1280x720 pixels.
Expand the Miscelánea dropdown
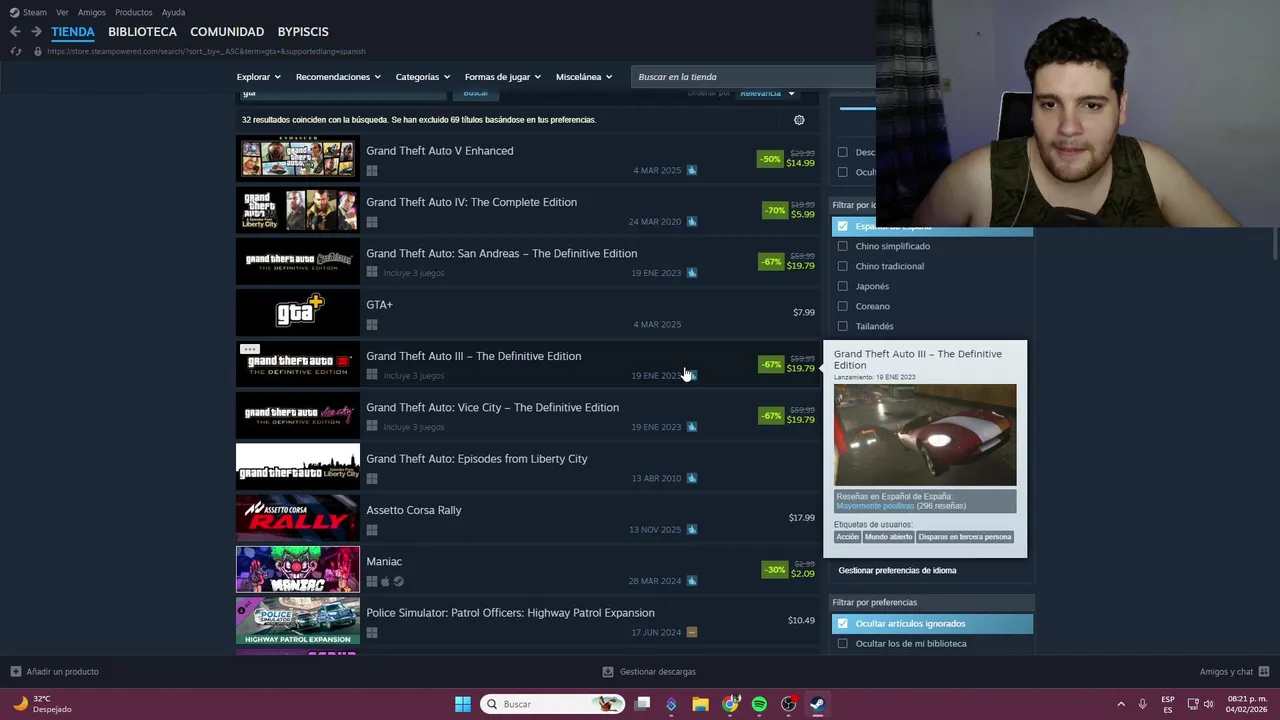(584, 77)
